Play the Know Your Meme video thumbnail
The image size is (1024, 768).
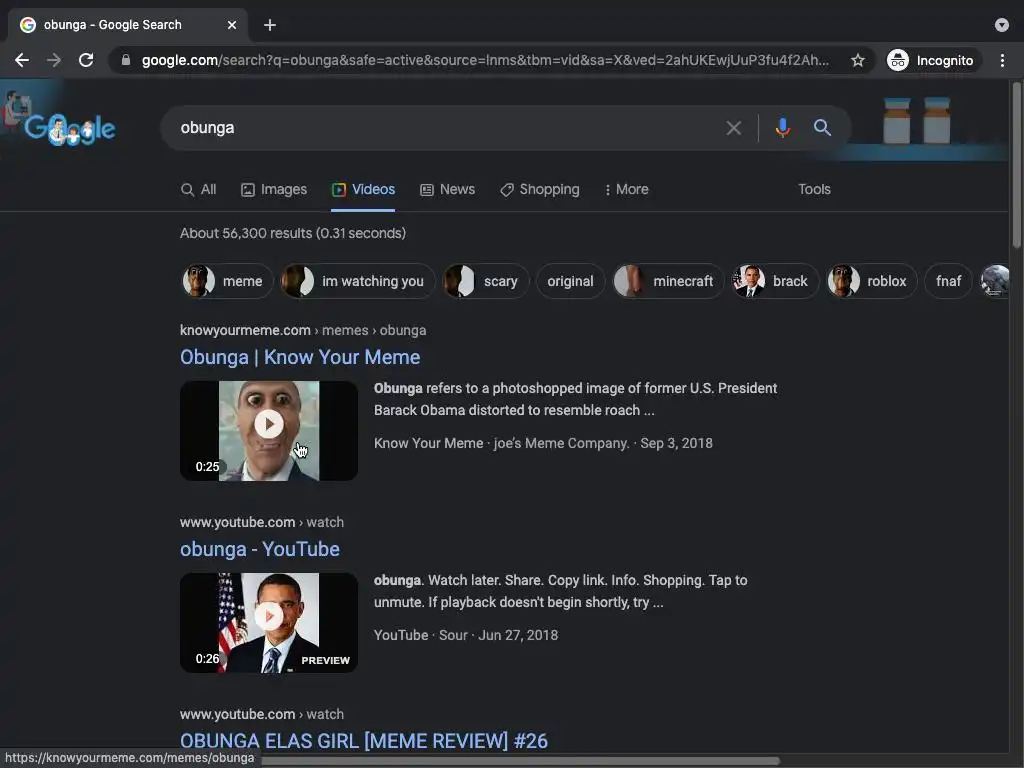(x=269, y=431)
